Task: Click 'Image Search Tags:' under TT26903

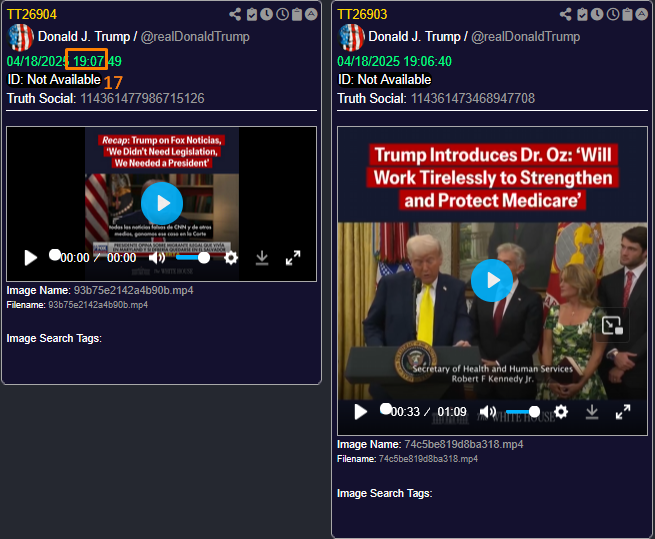Action: [384, 493]
